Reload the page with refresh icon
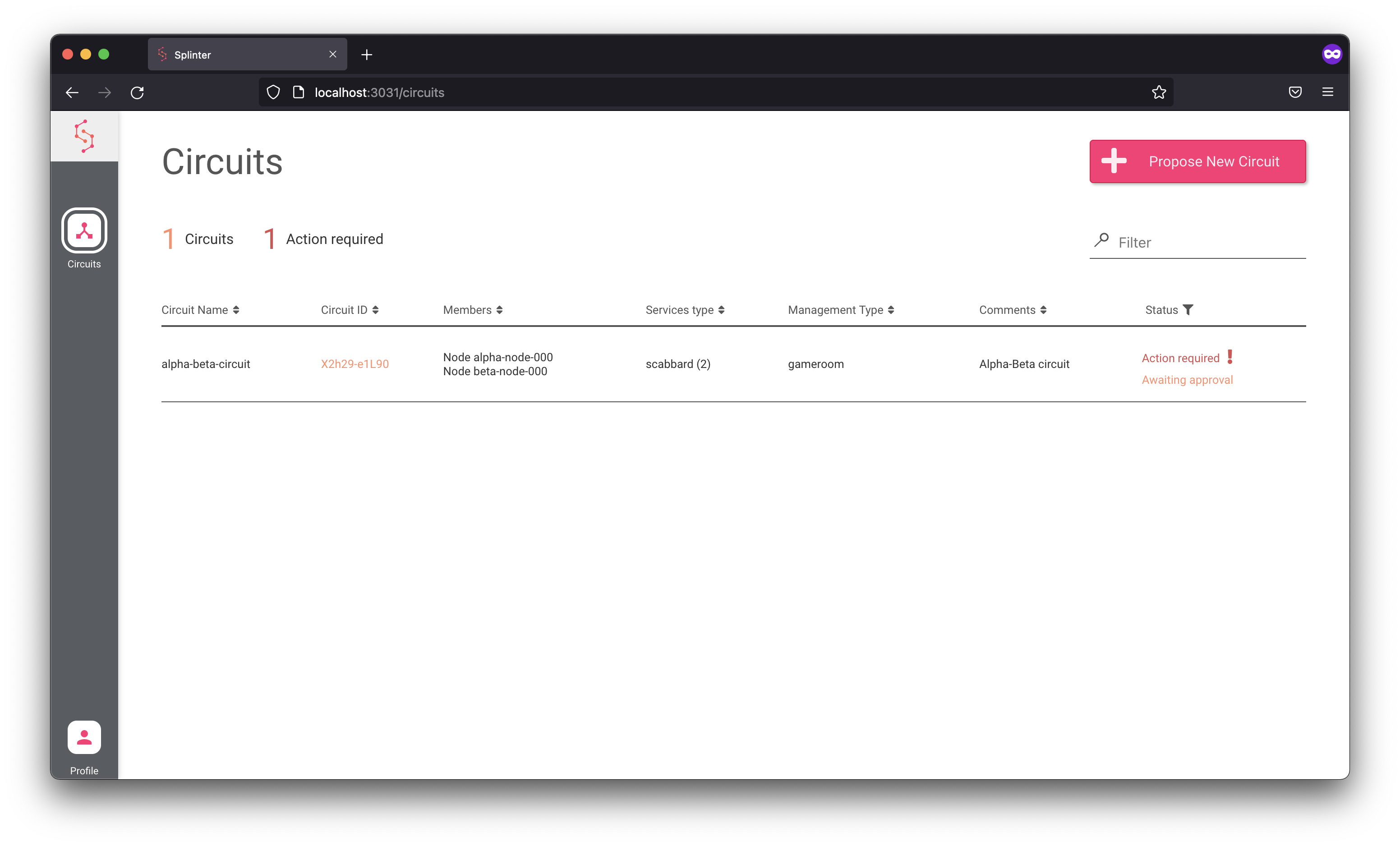The width and height of the screenshot is (1400, 846). pyautogui.click(x=138, y=92)
